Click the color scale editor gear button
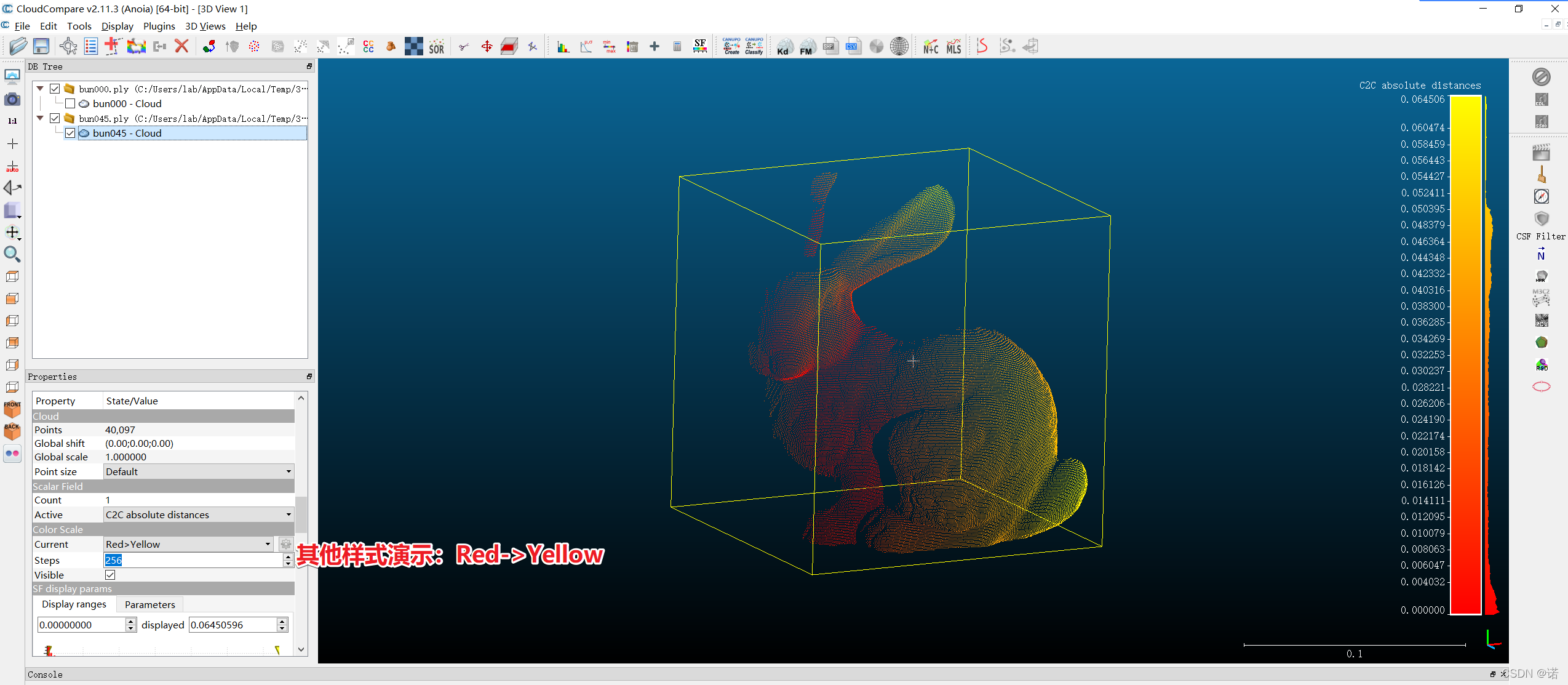Screen dimensions: 1568x685 coord(285,544)
